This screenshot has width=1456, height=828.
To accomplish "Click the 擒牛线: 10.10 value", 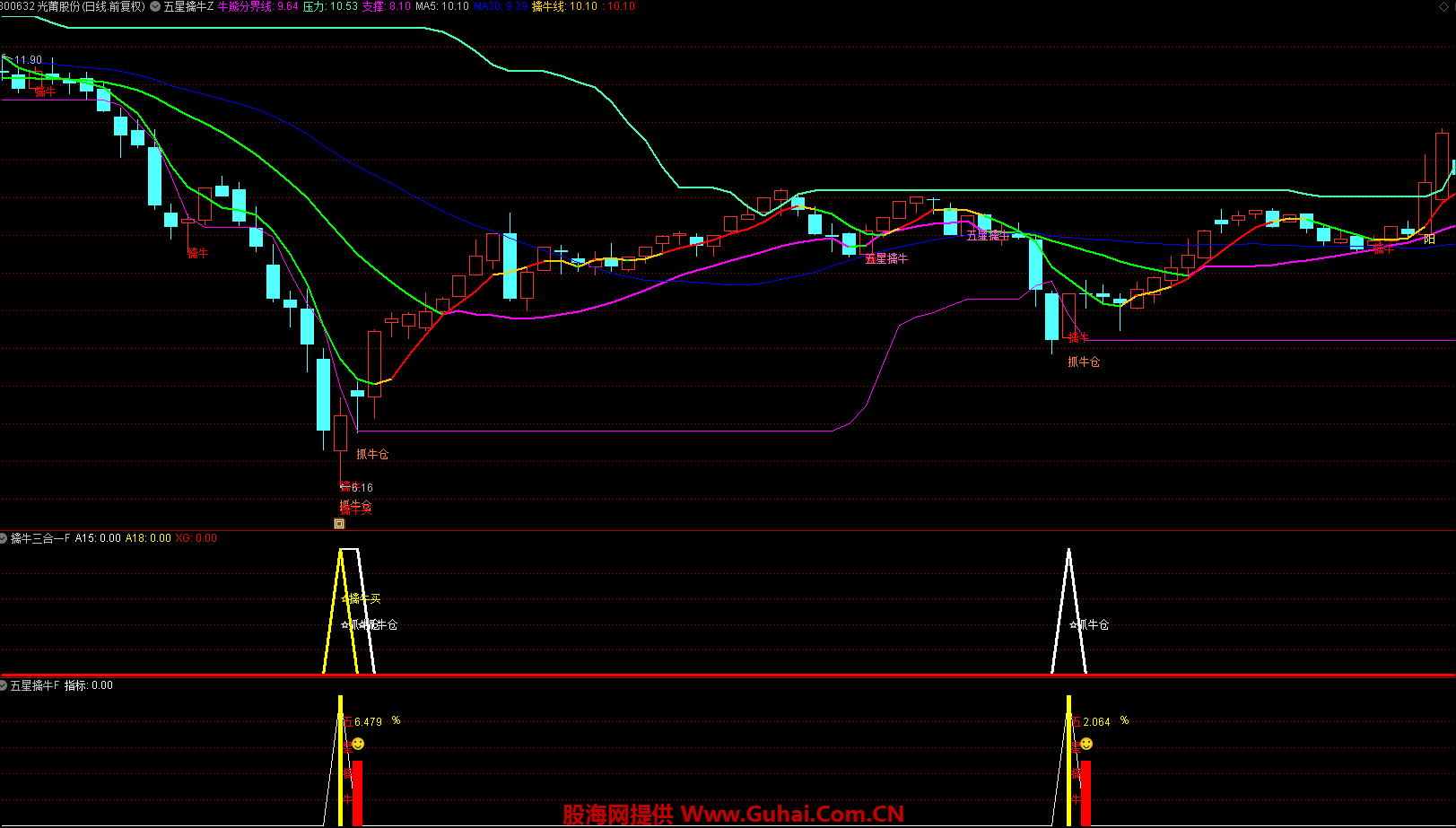I will 564,6.
